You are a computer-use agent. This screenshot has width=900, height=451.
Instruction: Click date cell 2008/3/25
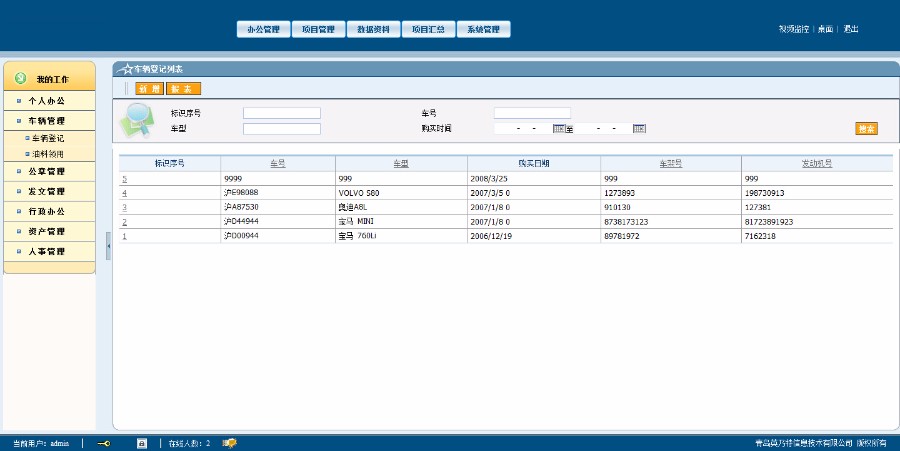489,179
